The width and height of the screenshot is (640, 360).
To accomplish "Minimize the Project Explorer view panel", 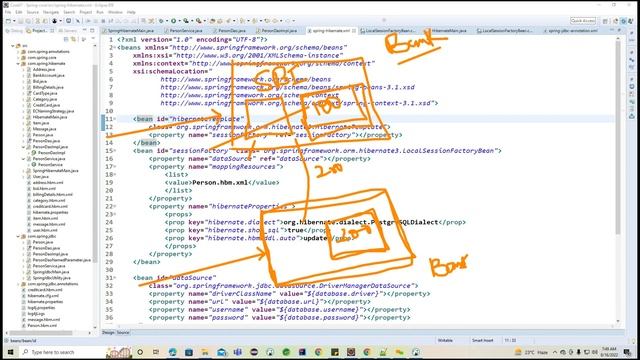I will coord(84,31).
